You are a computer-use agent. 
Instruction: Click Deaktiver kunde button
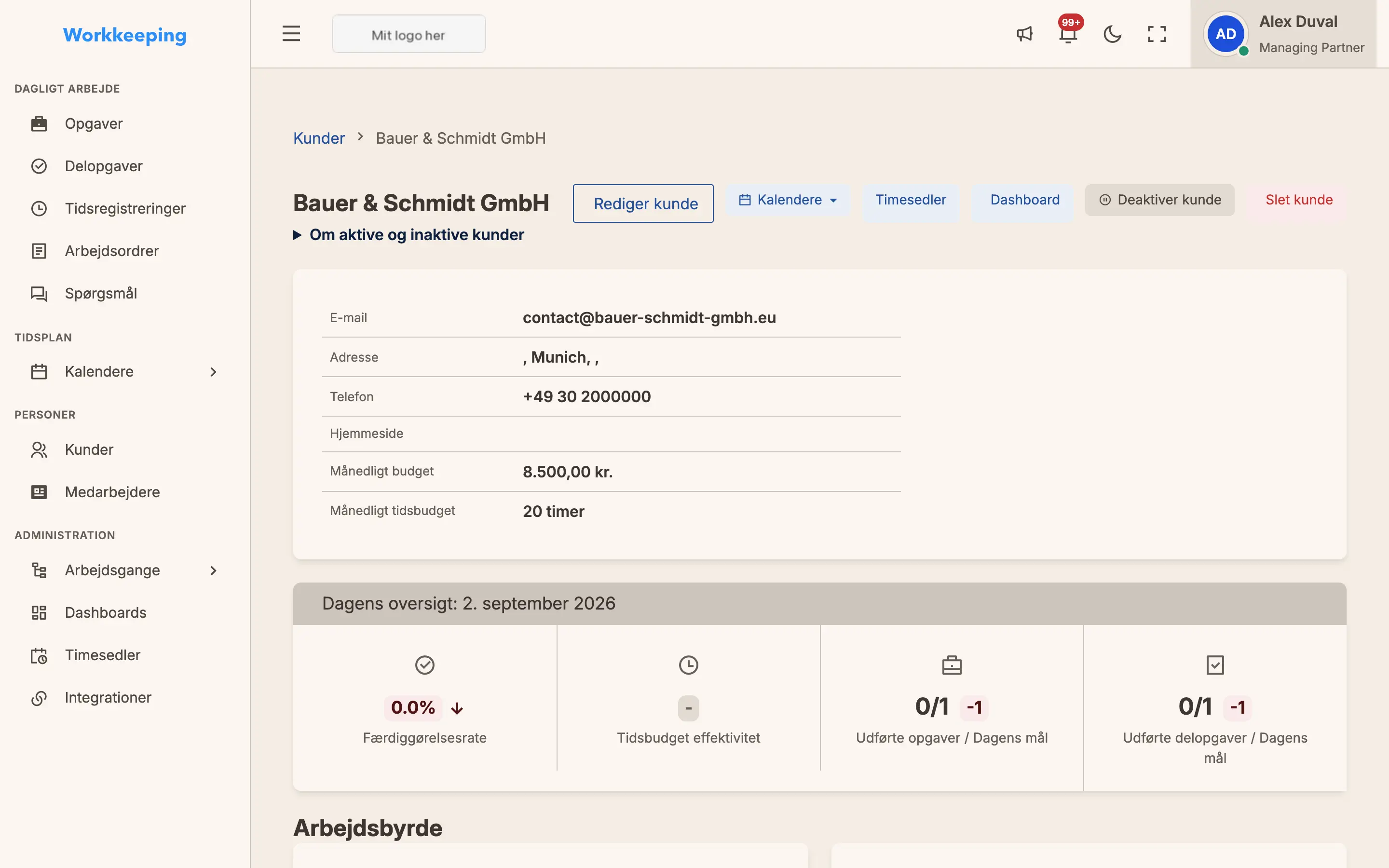tap(1159, 200)
